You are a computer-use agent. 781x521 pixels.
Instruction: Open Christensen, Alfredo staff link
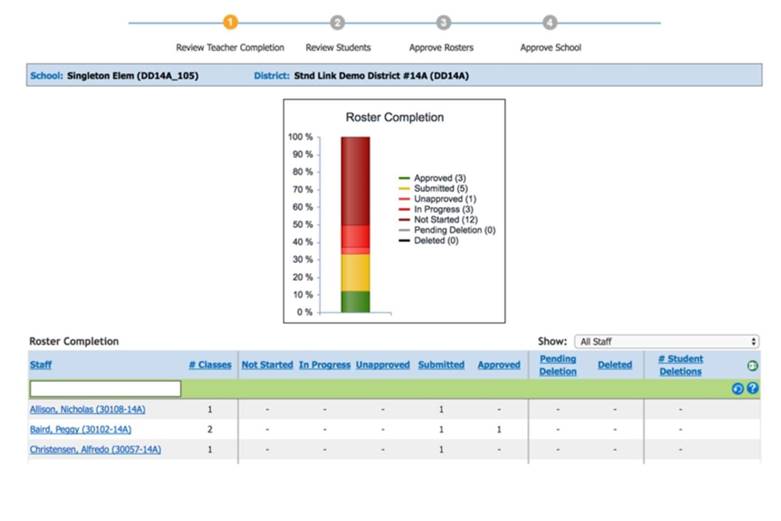point(95,449)
